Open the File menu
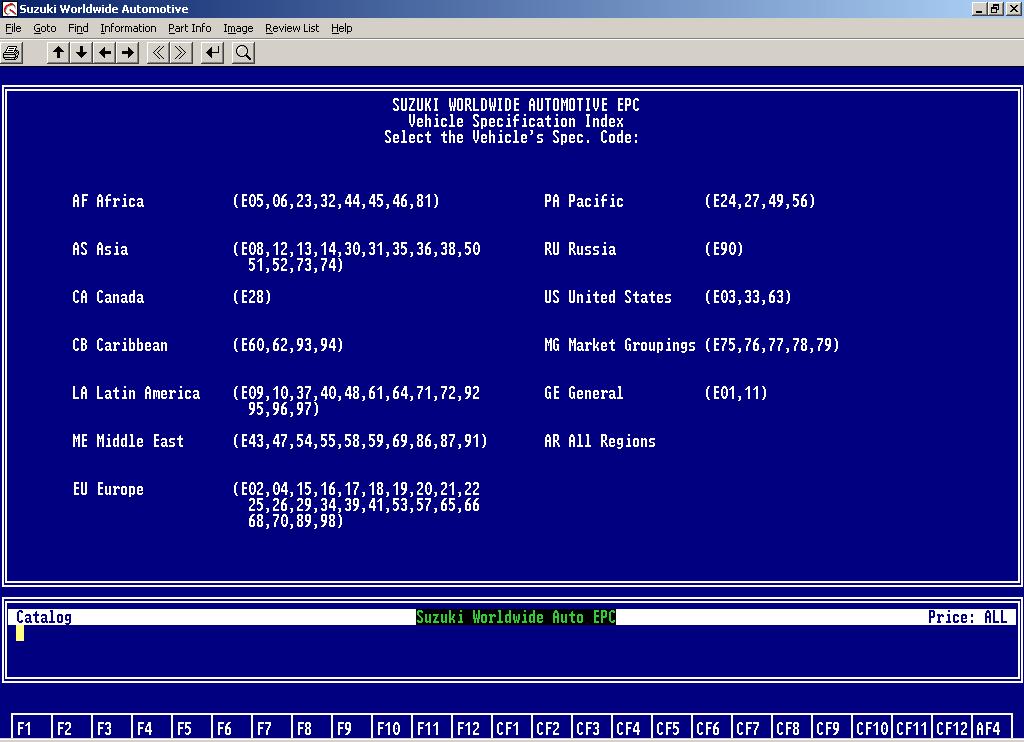This screenshot has width=1024, height=742. (13, 28)
